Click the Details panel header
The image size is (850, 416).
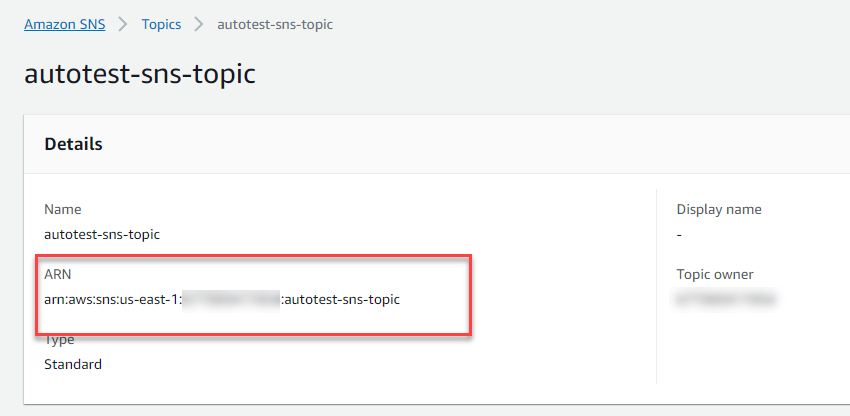click(73, 144)
